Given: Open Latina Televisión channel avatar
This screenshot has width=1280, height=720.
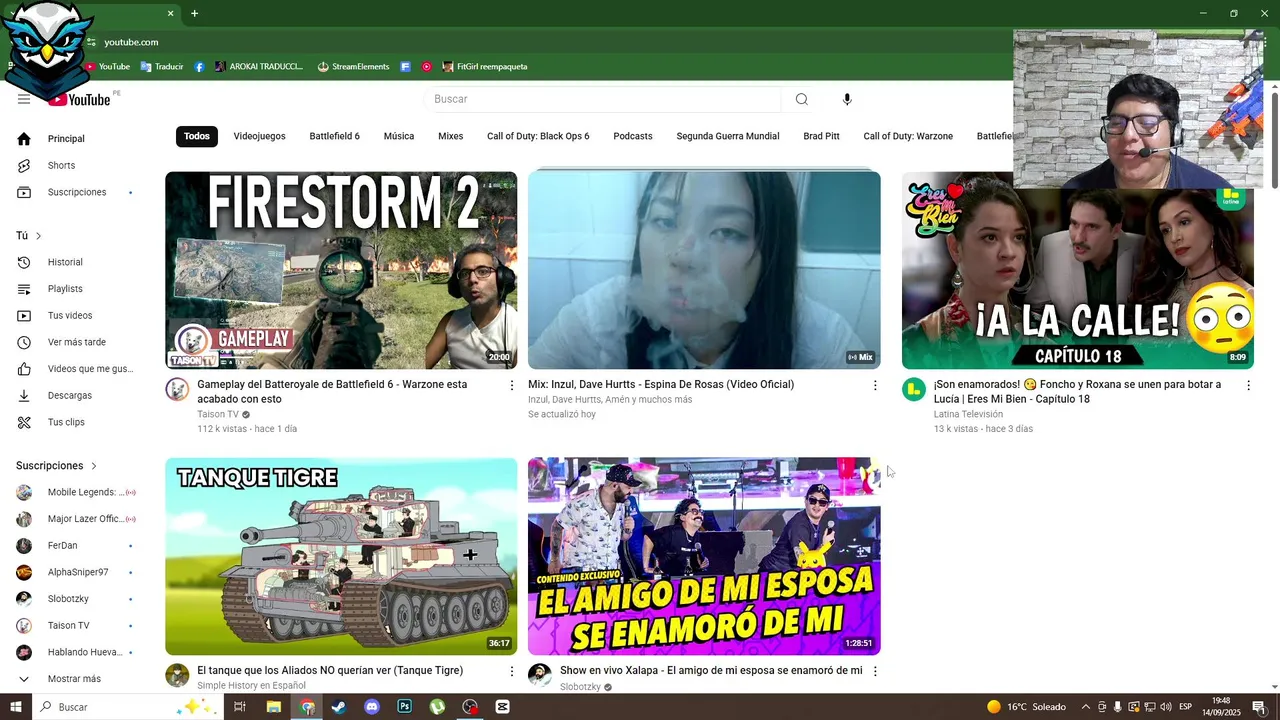Looking at the screenshot, I should coord(914,389).
